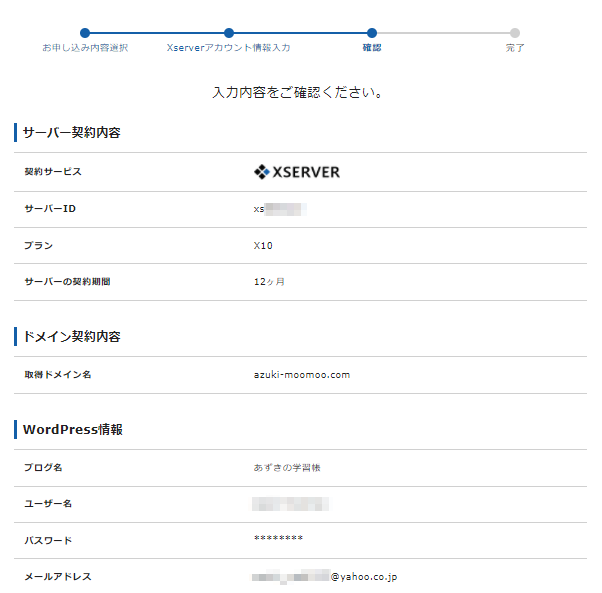Click the 契約サービス row label
This screenshot has width=602, height=593.
[x=53, y=172]
